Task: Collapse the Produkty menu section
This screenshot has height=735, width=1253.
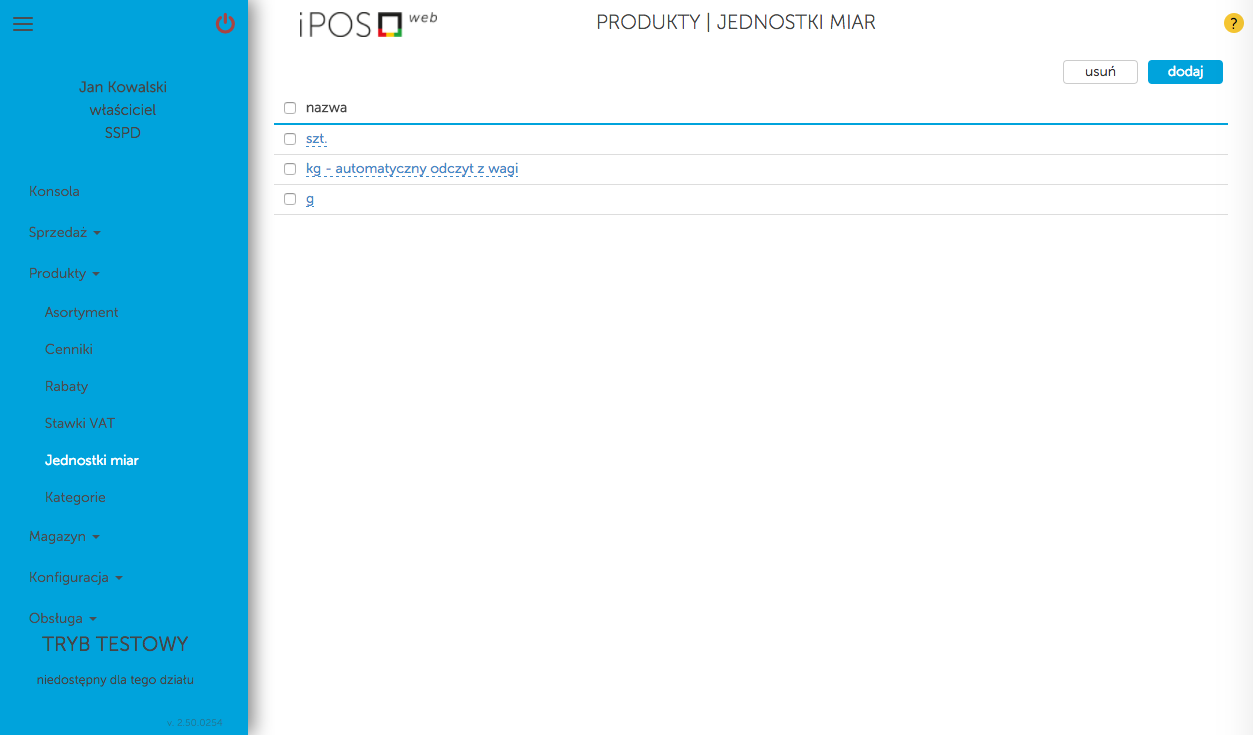Action: click(x=64, y=274)
